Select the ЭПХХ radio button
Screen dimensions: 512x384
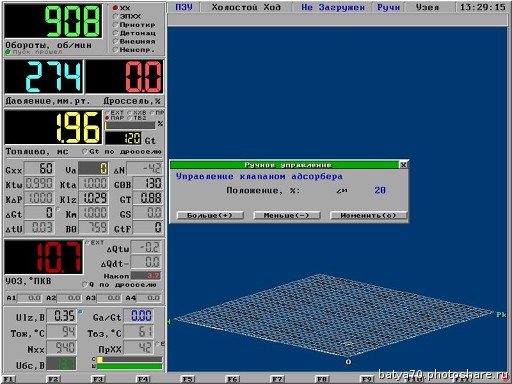[x=115, y=16]
